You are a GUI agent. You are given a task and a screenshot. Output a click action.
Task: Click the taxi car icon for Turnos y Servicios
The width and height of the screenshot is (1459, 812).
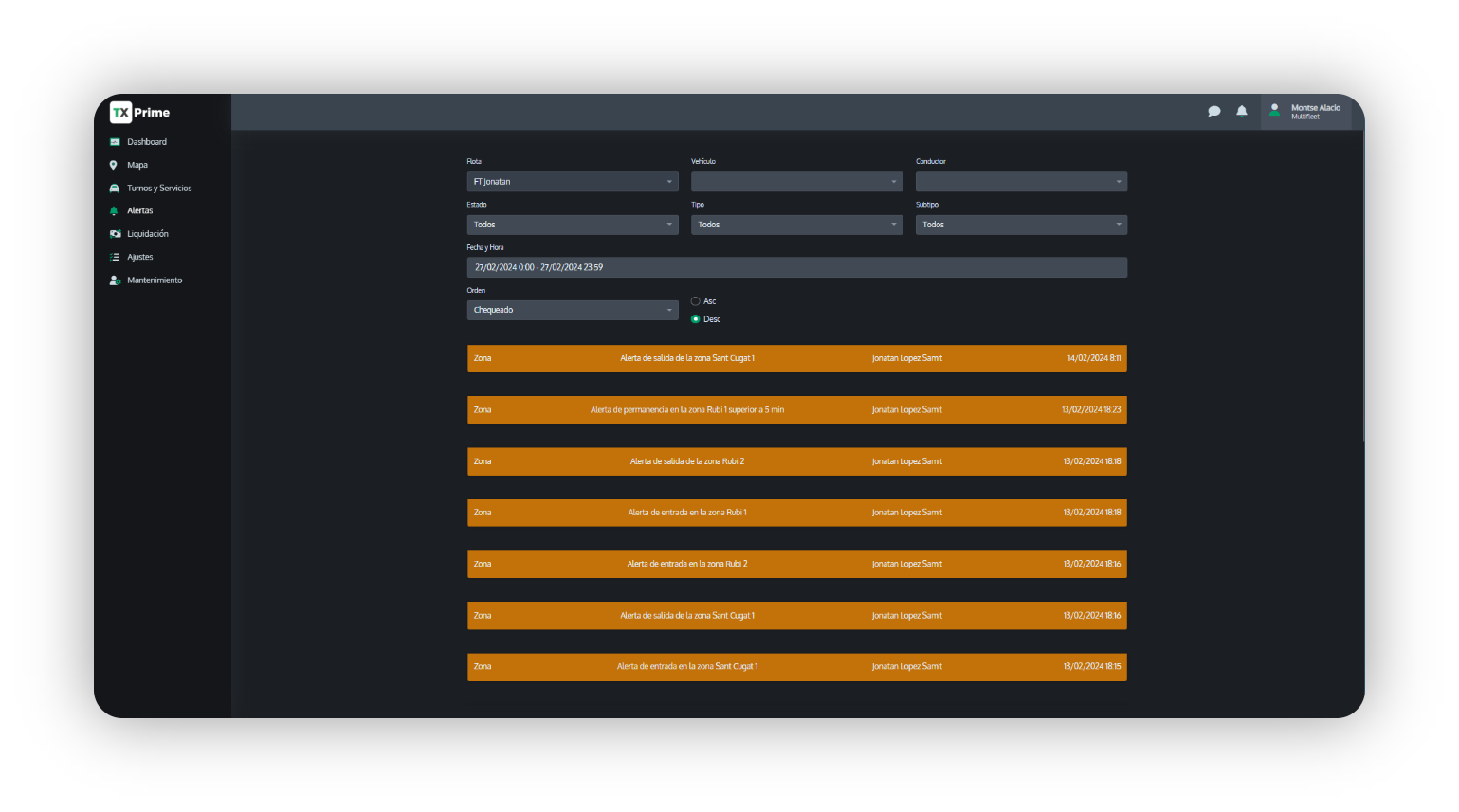pos(115,189)
